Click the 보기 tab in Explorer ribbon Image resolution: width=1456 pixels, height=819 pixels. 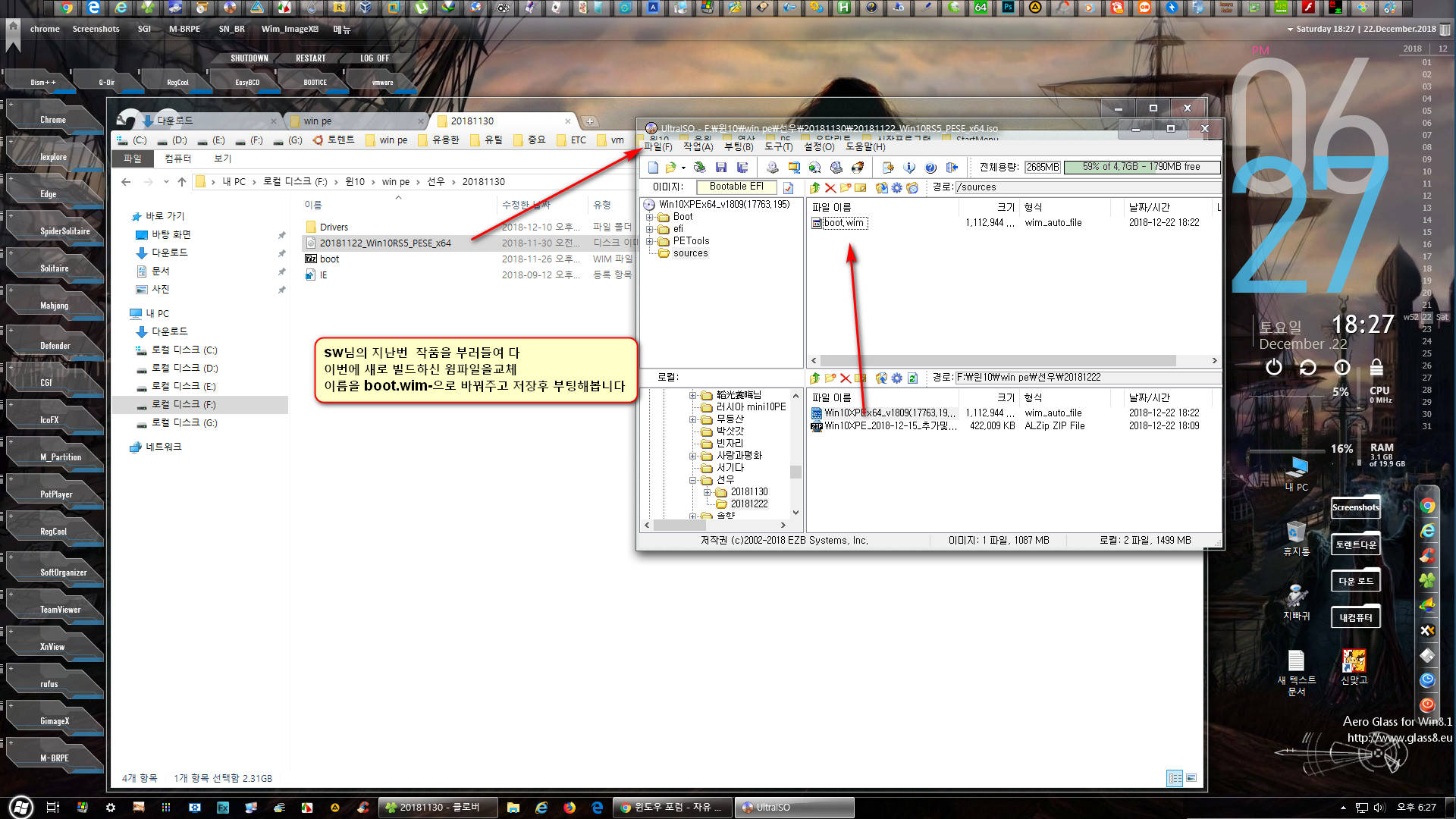[222, 158]
